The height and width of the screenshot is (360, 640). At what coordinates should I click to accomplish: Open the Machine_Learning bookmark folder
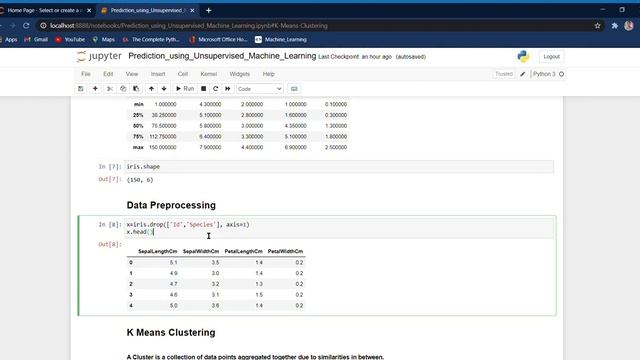281,40
